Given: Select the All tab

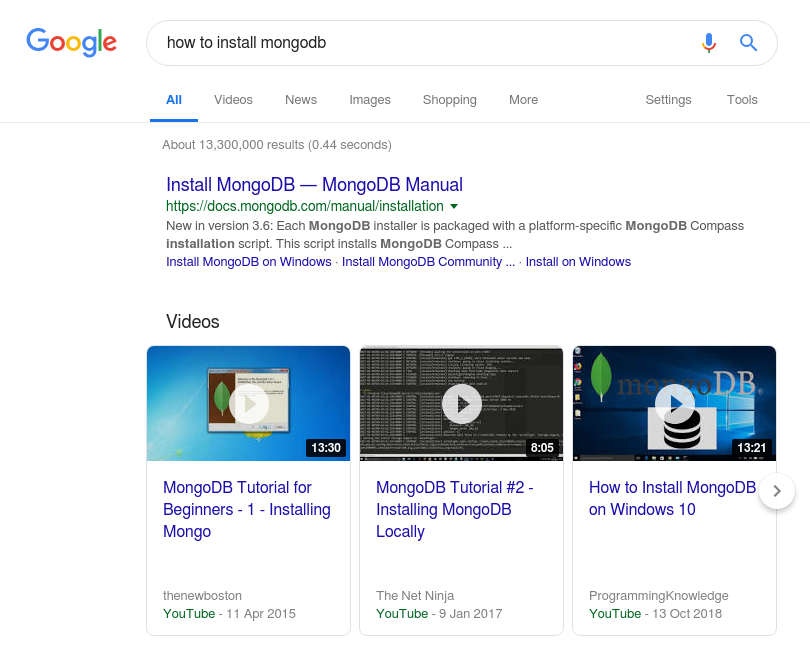Looking at the screenshot, I should coord(174,100).
